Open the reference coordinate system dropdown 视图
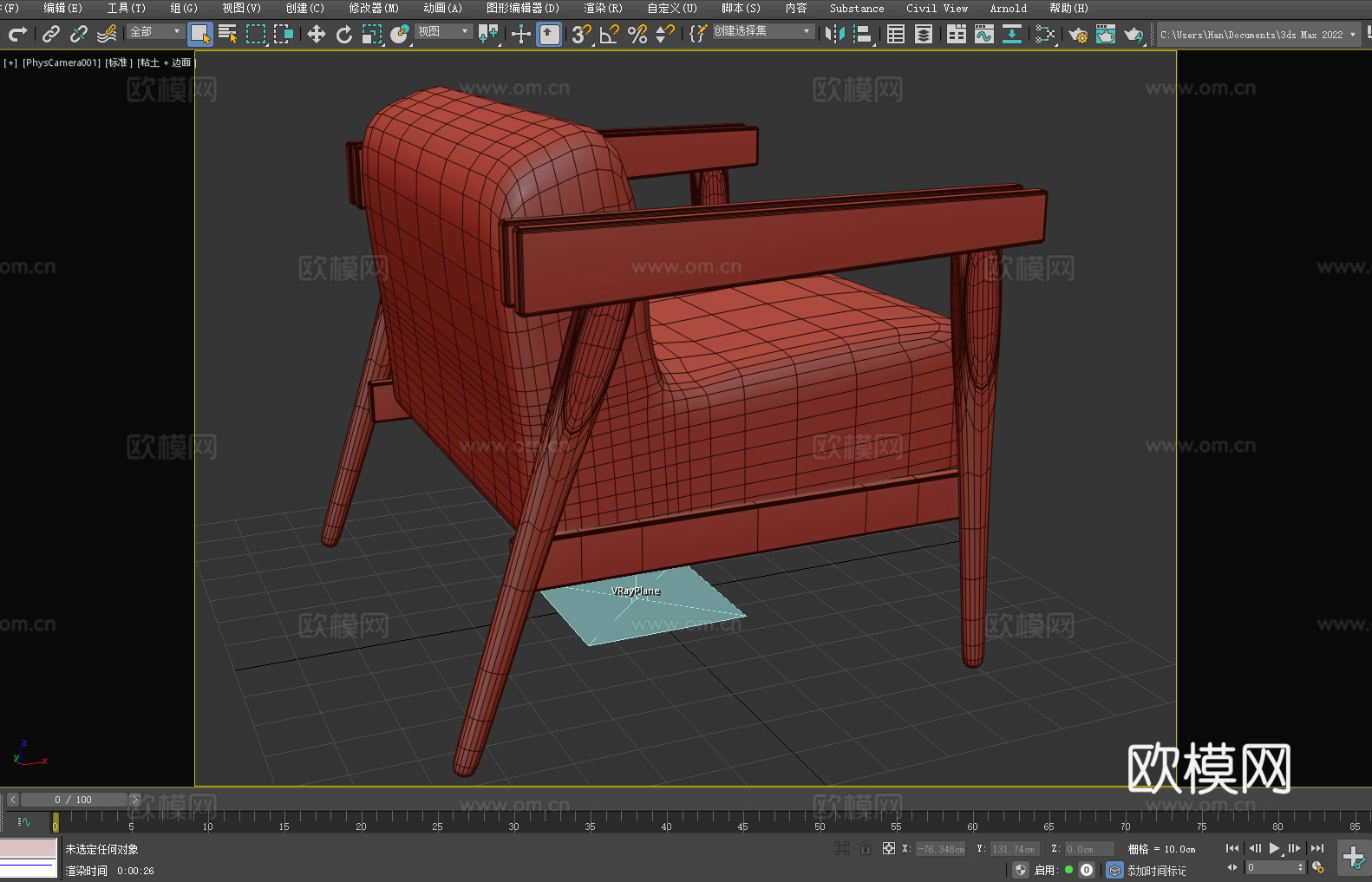The width and height of the screenshot is (1372, 882). pyautogui.click(x=443, y=31)
